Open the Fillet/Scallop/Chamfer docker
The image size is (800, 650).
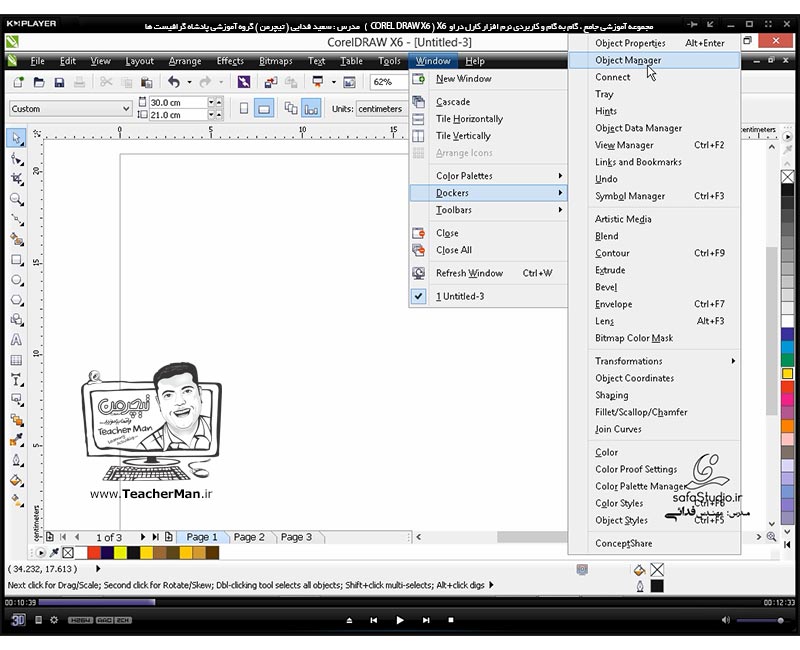[x=655, y=412]
